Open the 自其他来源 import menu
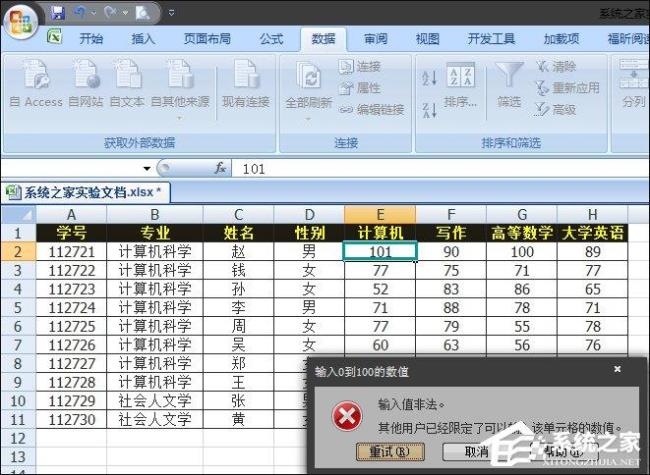This screenshot has height=475, width=650. tap(180, 89)
